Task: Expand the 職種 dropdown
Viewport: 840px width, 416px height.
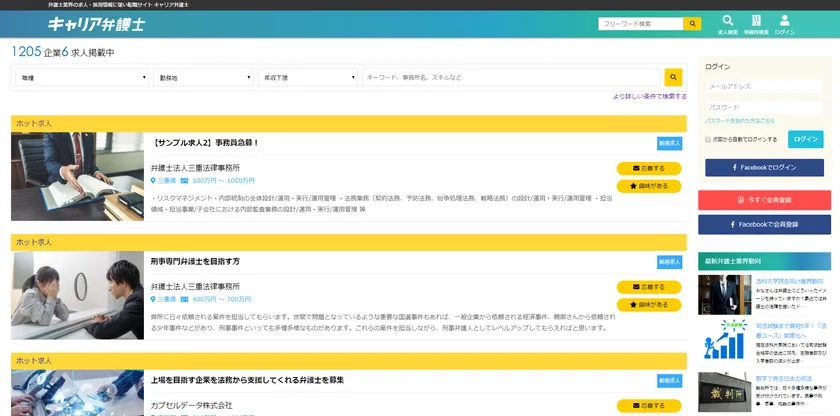Action: click(83, 77)
